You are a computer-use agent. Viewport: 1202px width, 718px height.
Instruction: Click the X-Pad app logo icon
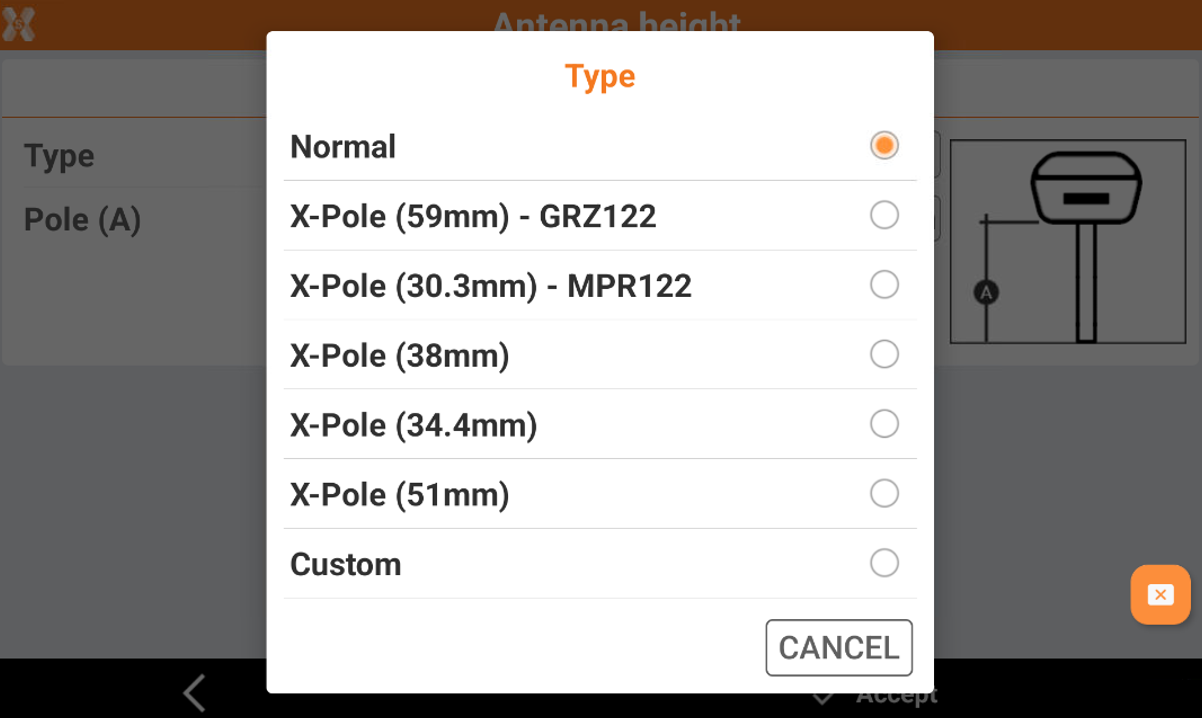[19, 24]
